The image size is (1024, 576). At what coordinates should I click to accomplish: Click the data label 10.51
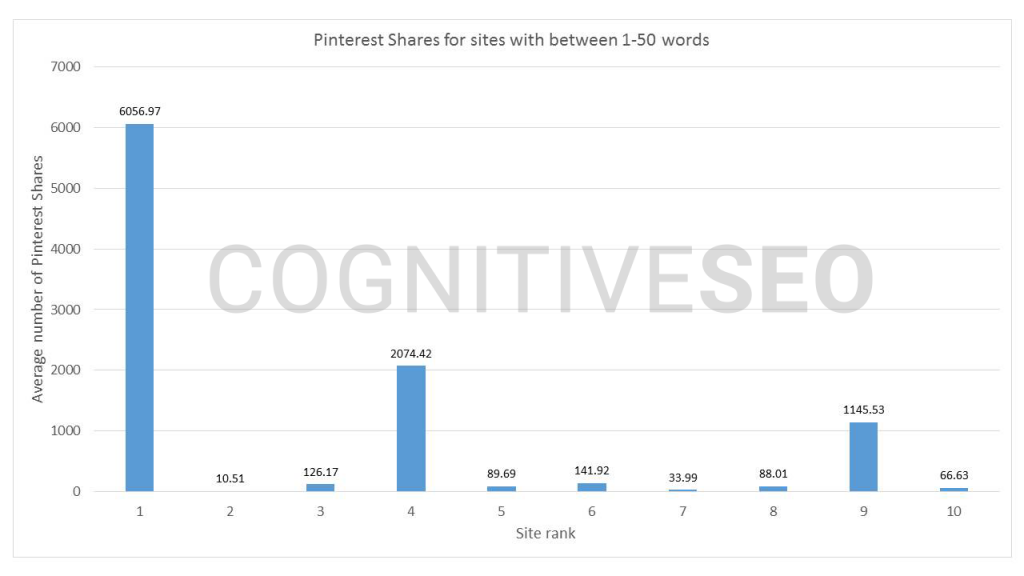click(x=230, y=478)
